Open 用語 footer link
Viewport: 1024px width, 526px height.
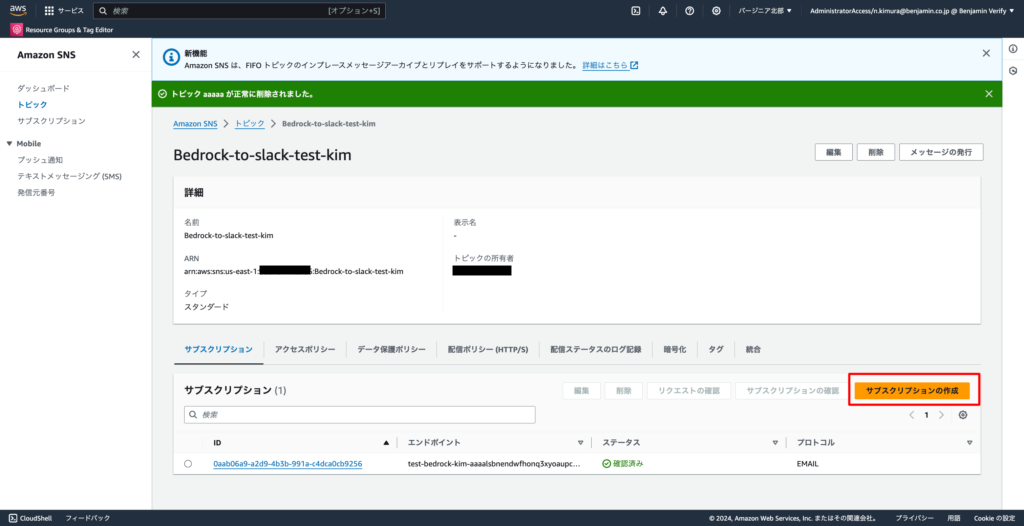(x=953, y=518)
